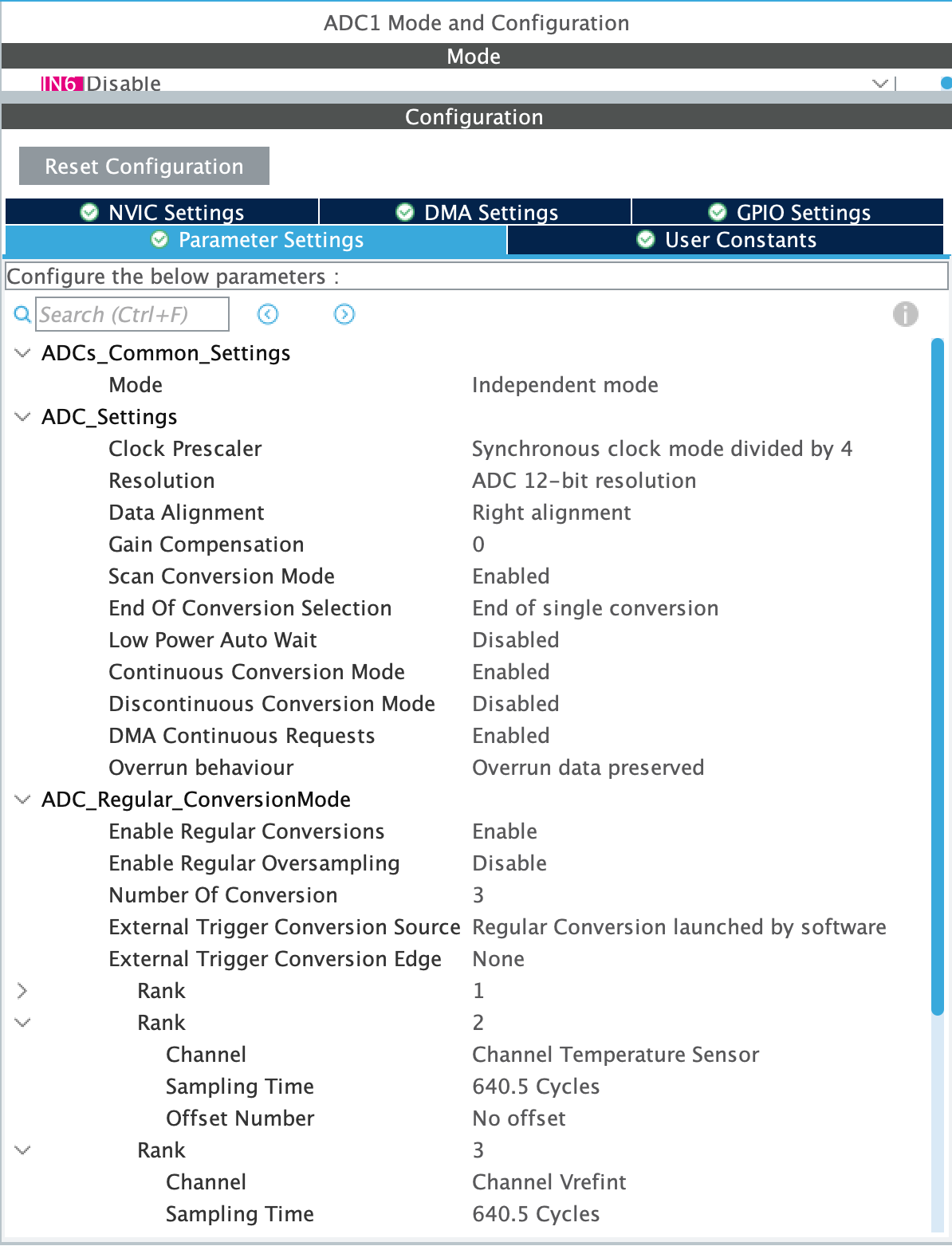Open the IN6 mode dropdown

pyautogui.click(x=878, y=83)
